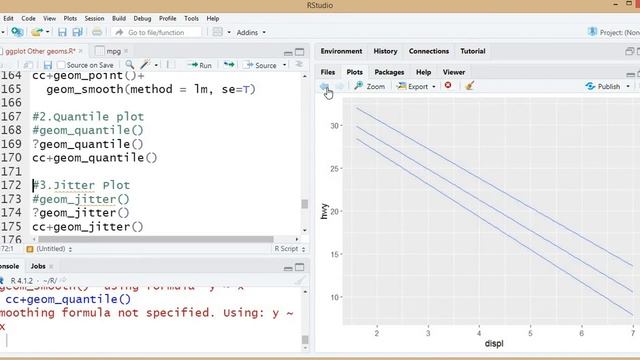Open the Build menu
The image size is (640, 360).
click(x=119, y=18)
